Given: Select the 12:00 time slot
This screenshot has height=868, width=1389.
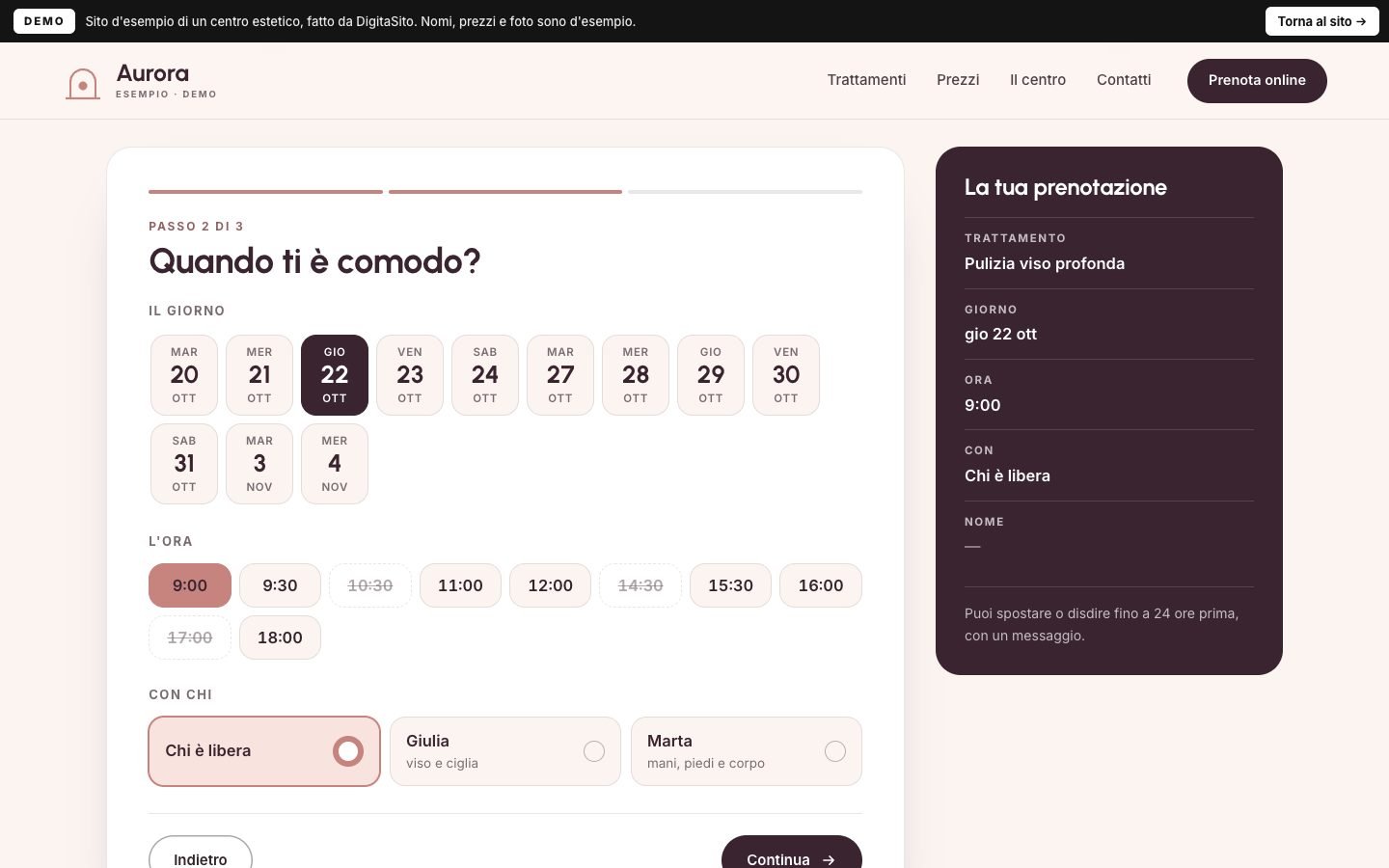Looking at the screenshot, I should pyautogui.click(x=551, y=585).
